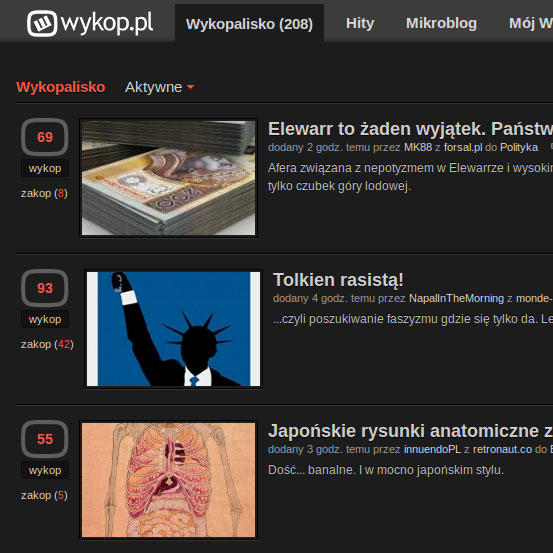This screenshot has width=553, height=553.
Task: Go to the Mikroblog tab
Action: coord(441,23)
